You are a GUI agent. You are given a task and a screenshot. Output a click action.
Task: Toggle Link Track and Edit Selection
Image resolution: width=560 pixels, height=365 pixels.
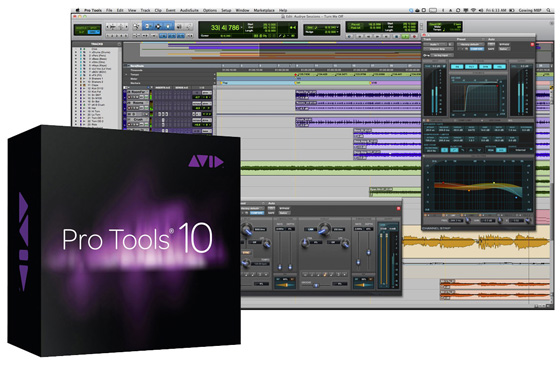click(x=181, y=36)
